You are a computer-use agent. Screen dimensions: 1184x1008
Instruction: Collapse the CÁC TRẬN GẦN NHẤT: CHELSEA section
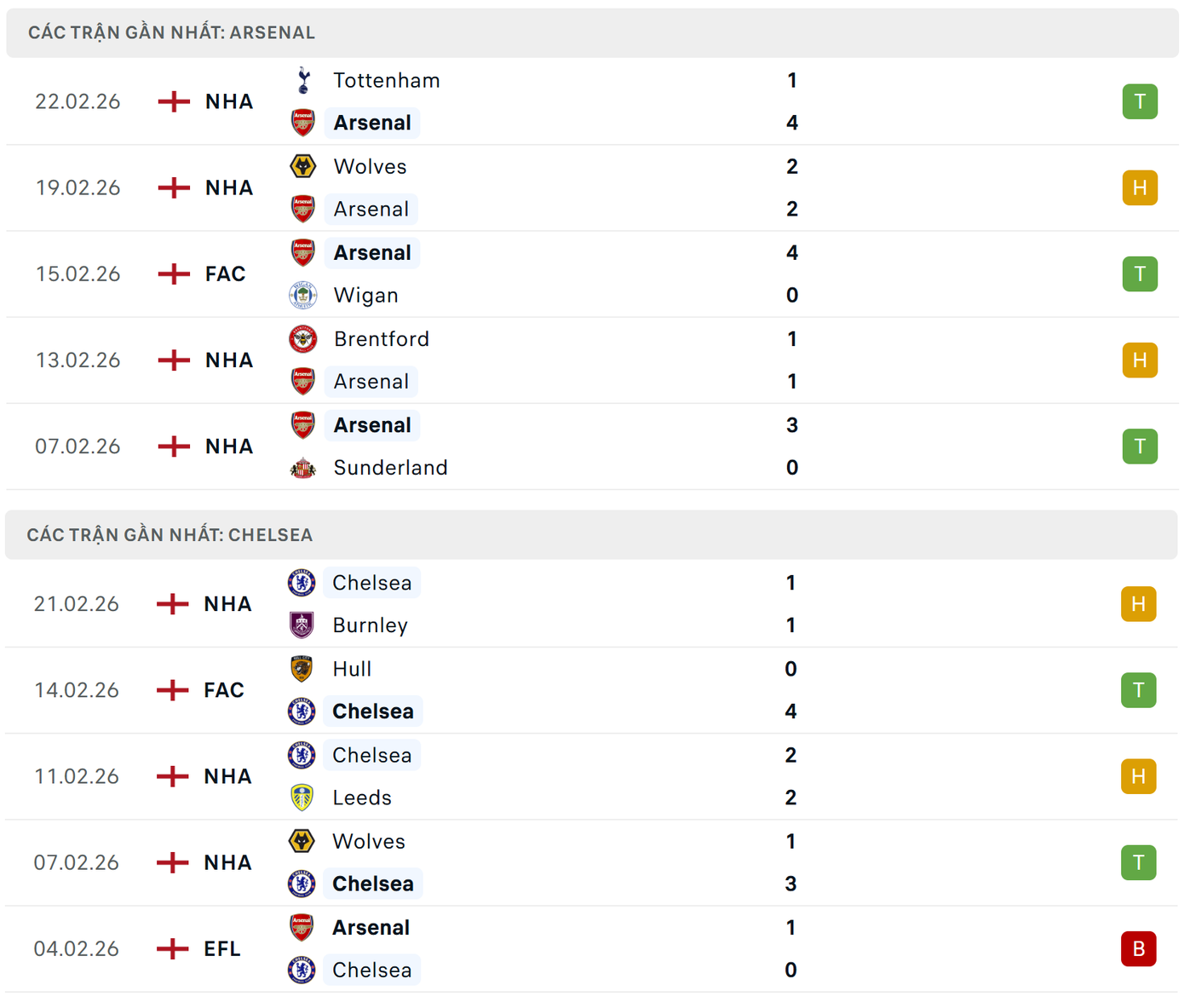169,534
